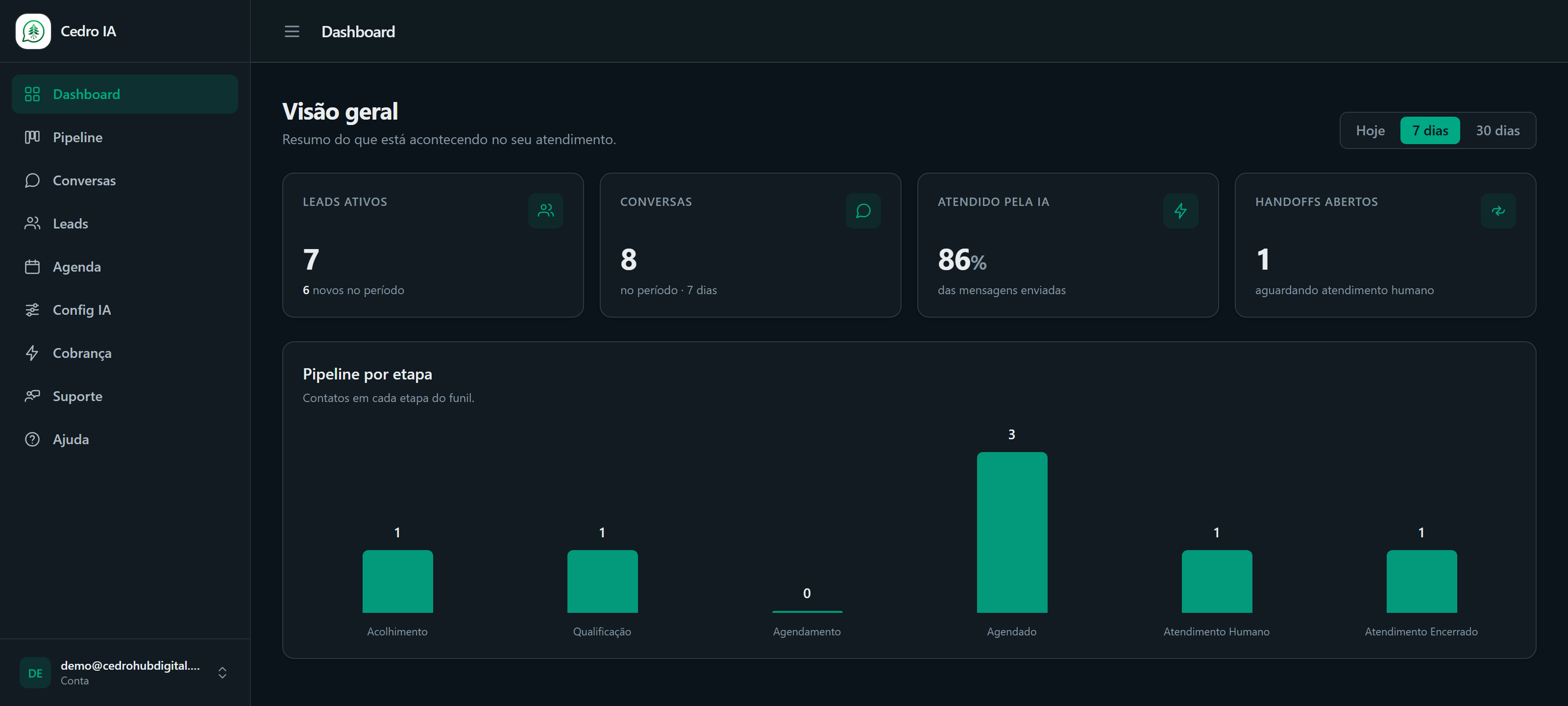Click the Ajuda question mark icon

(x=32, y=439)
